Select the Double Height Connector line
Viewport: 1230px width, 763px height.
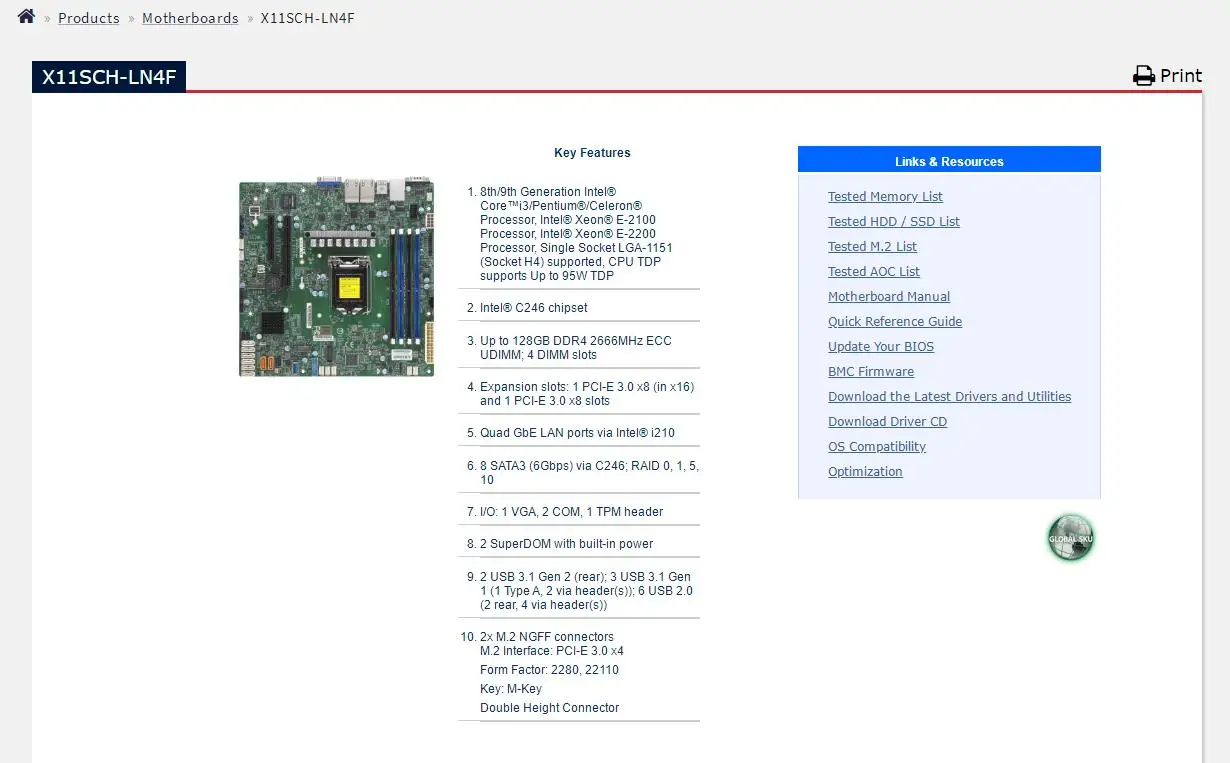coord(549,708)
